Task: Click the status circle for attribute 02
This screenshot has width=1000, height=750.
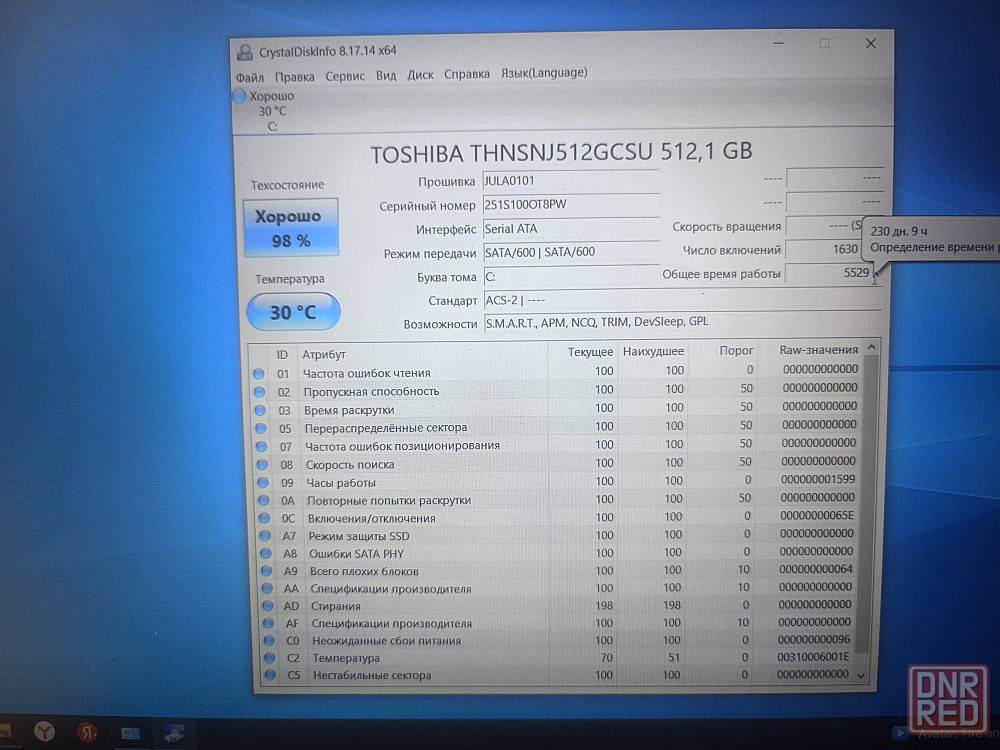Action: 260,392
